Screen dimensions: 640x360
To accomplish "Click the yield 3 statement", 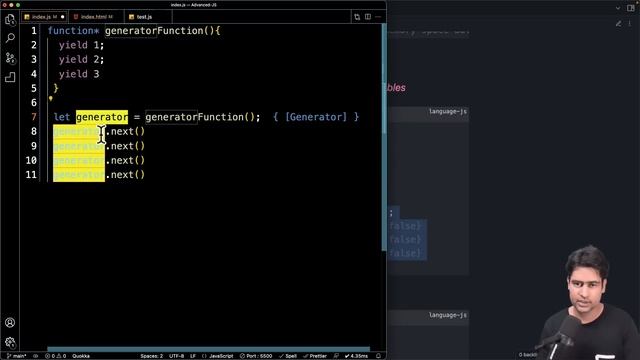I will click(79, 74).
